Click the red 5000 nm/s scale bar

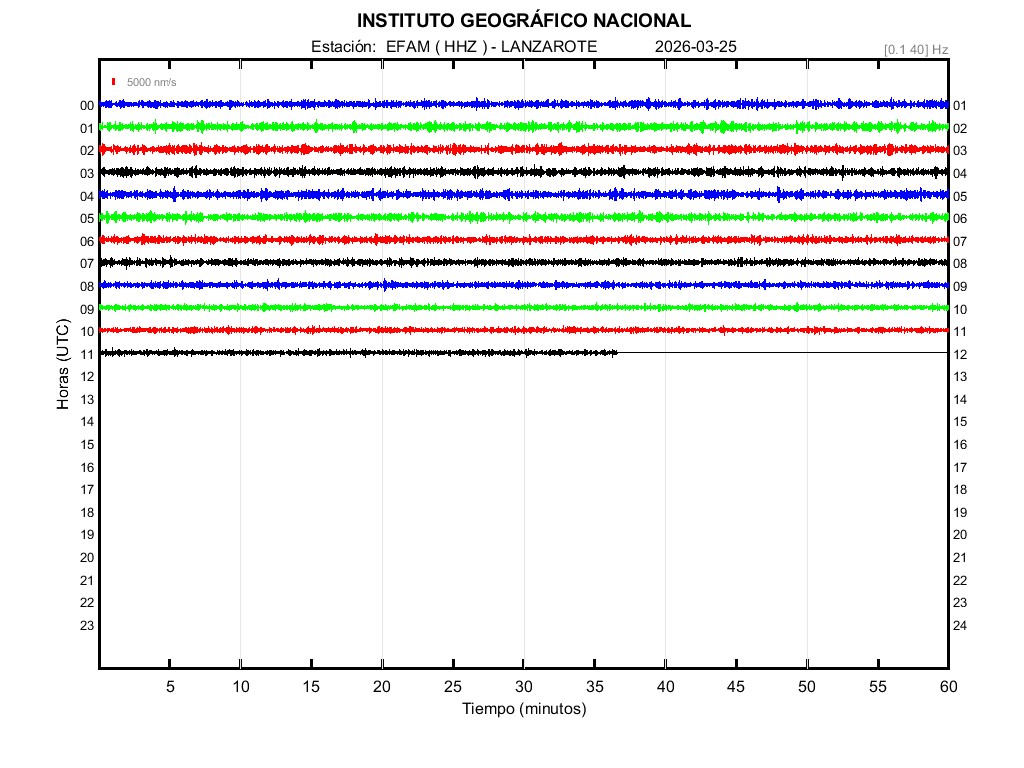coord(114,82)
